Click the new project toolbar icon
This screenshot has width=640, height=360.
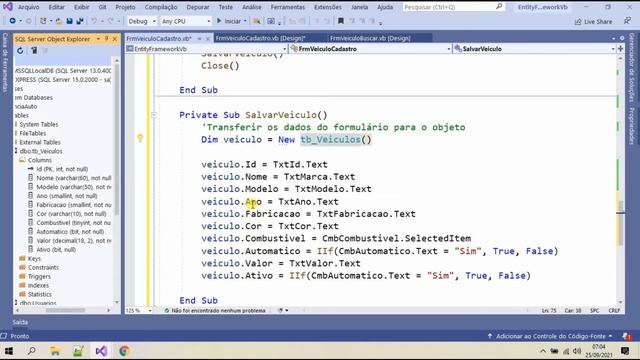click(43, 21)
